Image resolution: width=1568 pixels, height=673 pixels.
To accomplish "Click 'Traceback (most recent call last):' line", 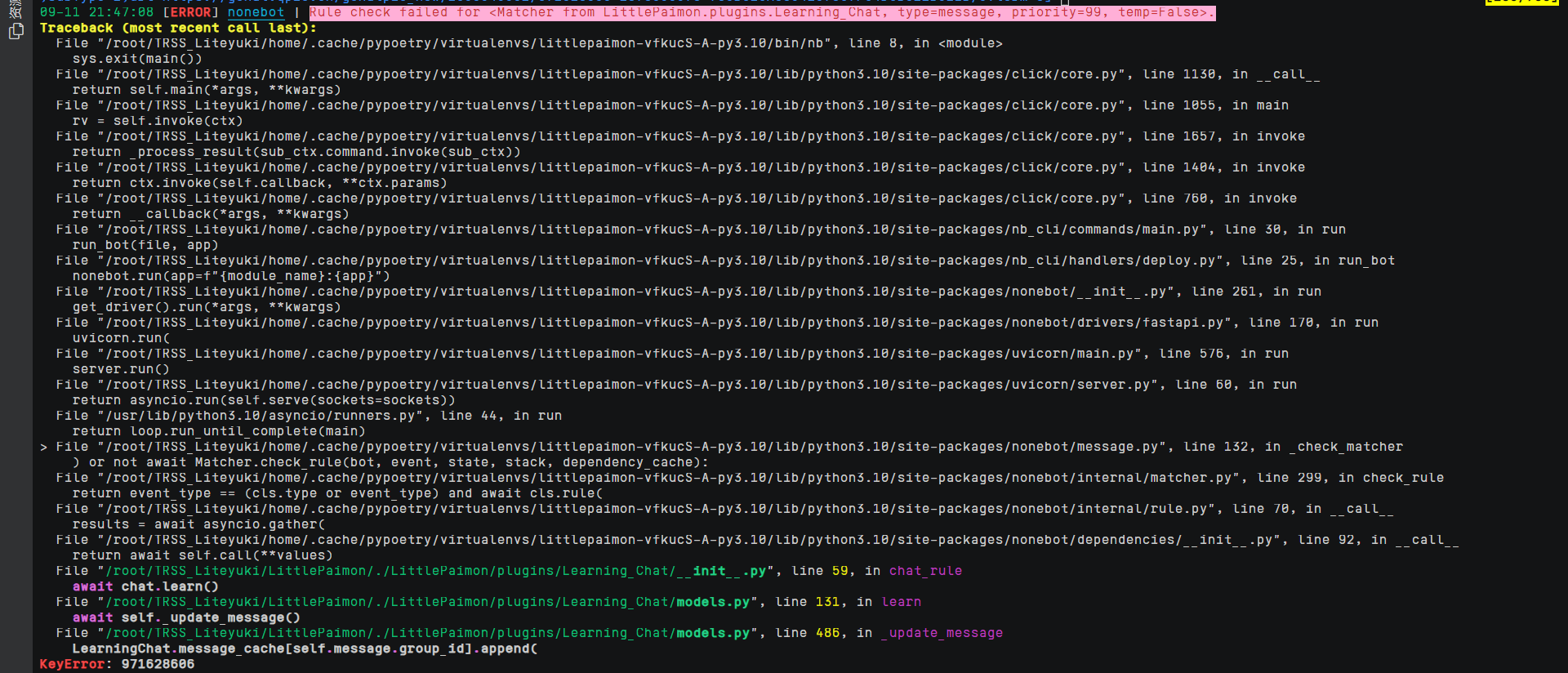I will [x=178, y=28].
